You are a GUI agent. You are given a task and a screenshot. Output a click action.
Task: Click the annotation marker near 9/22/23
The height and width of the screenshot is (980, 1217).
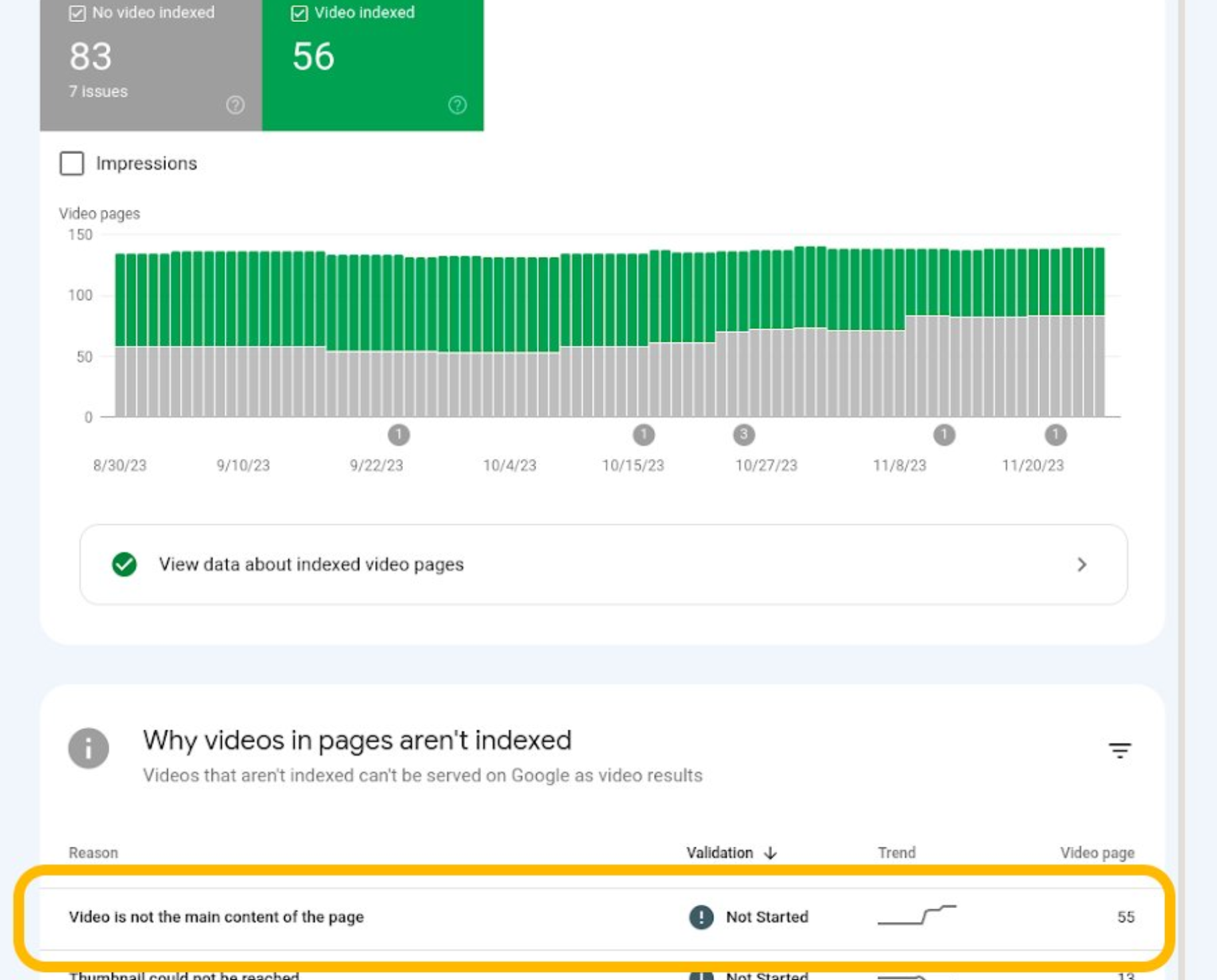[x=398, y=435]
